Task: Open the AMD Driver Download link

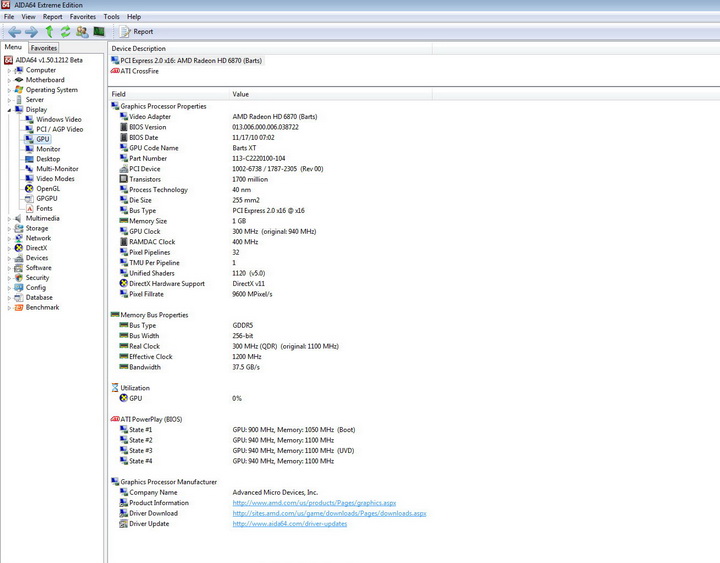Action: click(x=329, y=513)
